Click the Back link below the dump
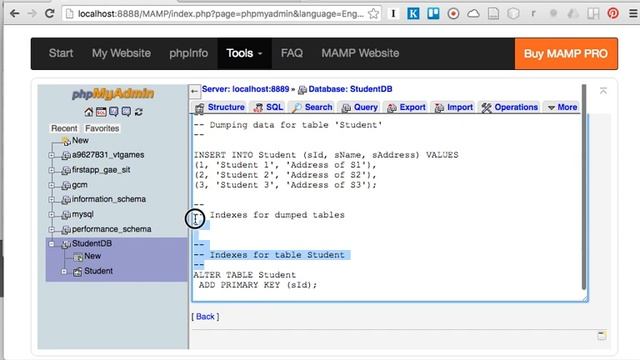This screenshot has height=360, width=640. click(x=205, y=316)
